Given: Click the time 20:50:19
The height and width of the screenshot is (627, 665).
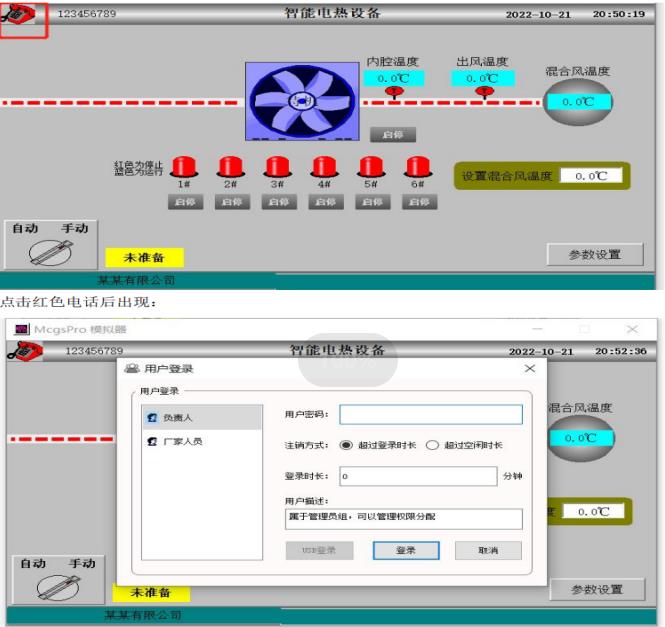Looking at the screenshot, I should (x=619, y=14).
